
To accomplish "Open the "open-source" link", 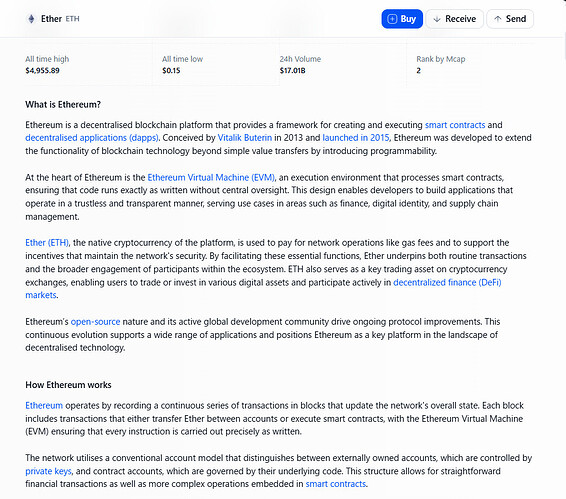I will point(95,322).
